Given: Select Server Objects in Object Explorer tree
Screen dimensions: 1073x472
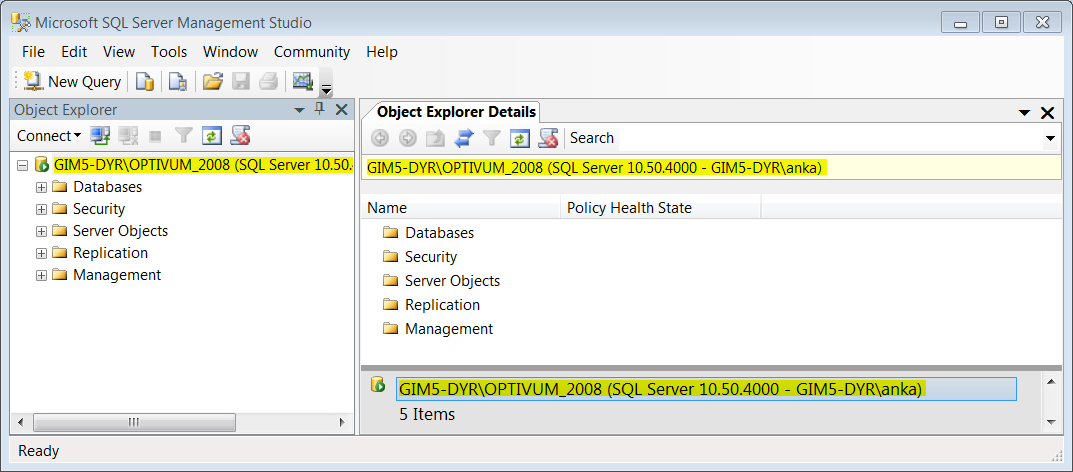Looking at the screenshot, I should point(120,231).
